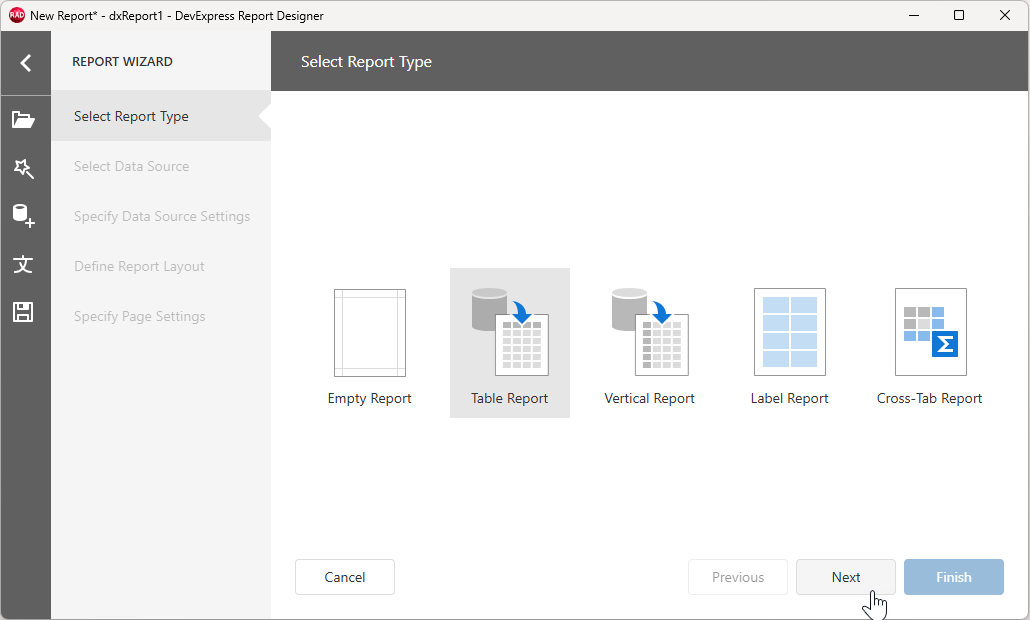The height and width of the screenshot is (620, 1030).
Task: Choose the Label Report option
Action: [x=790, y=343]
